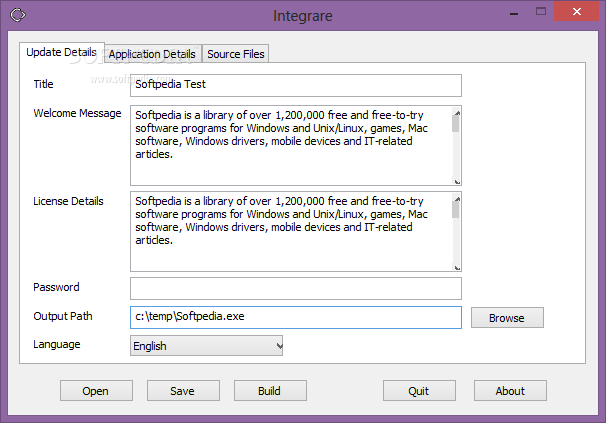The width and height of the screenshot is (606, 423).
Task: Click License Details scrollbar down arrow
Action: [457, 268]
